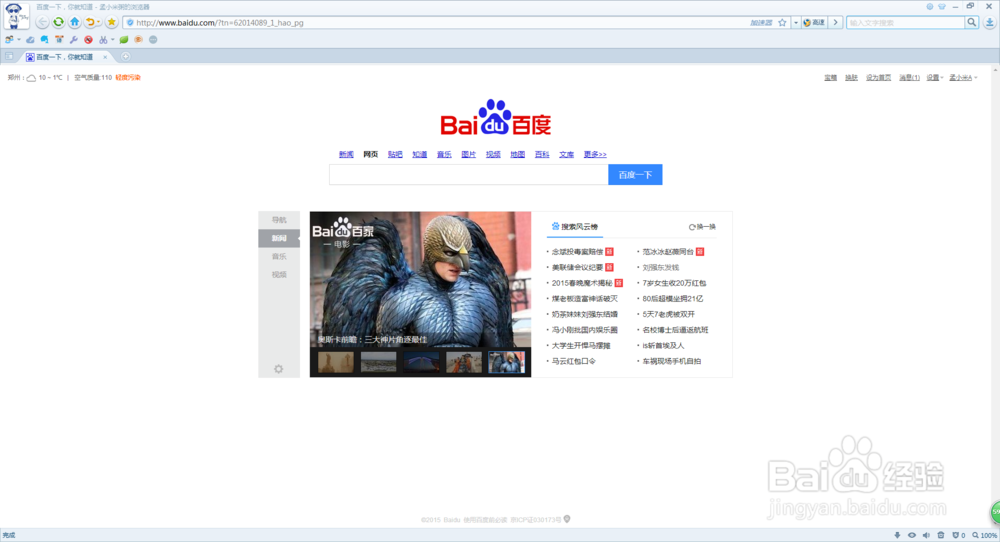Open hot search 2015春晚魔术揭秘
The width and height of the screenshot is (1000, 542).
point(582,283)
